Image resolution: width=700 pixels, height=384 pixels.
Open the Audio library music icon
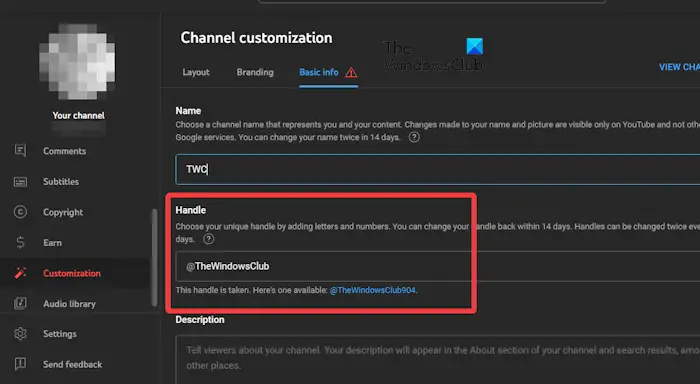click(20, 303)
